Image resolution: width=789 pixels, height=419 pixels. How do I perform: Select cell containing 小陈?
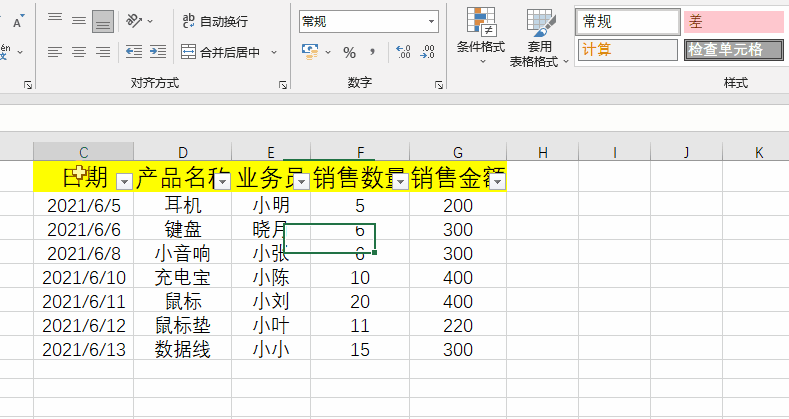(271, 278)
